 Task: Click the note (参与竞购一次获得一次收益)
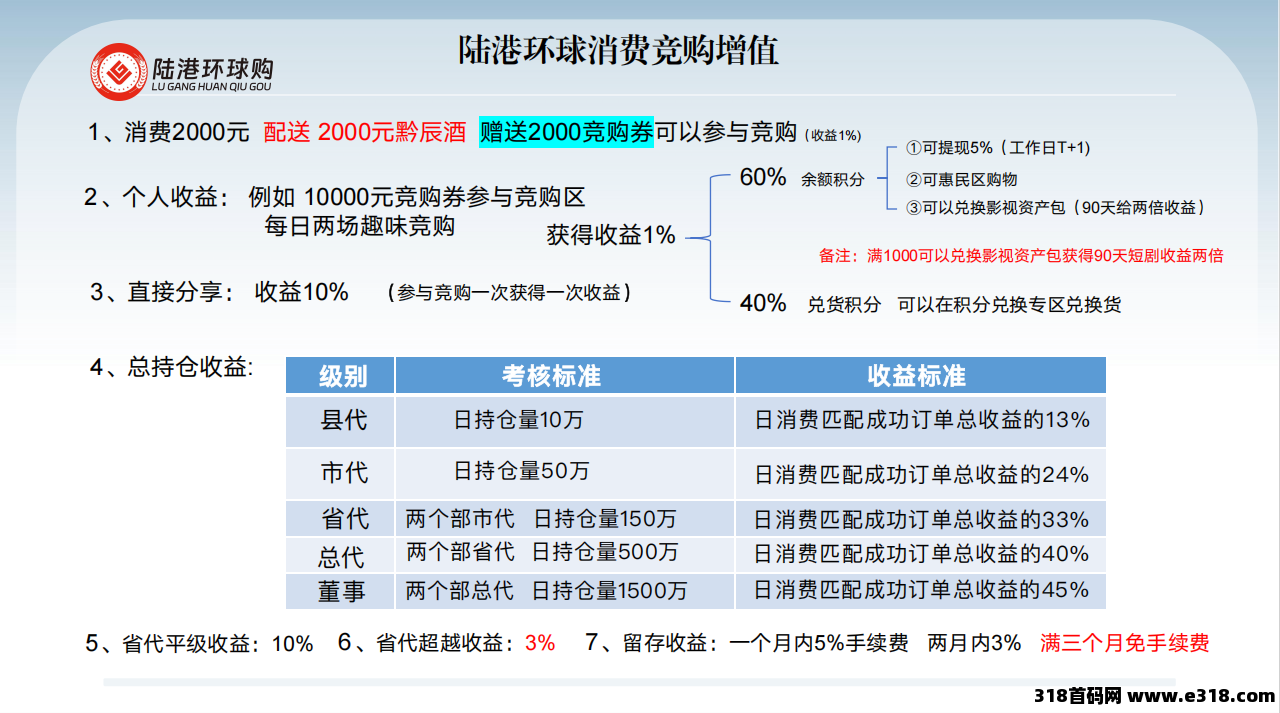(511, 294)
